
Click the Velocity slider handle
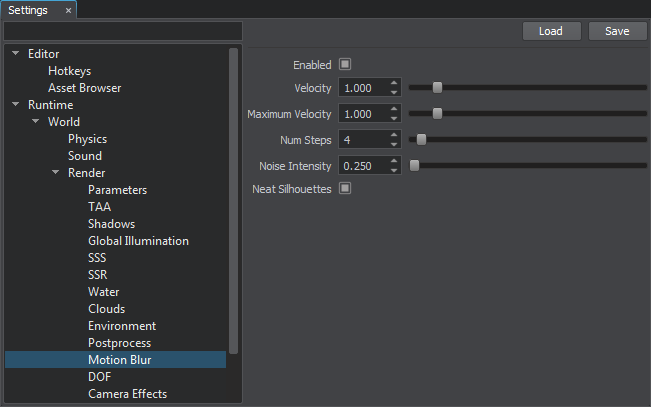click(x=437, y=88)
